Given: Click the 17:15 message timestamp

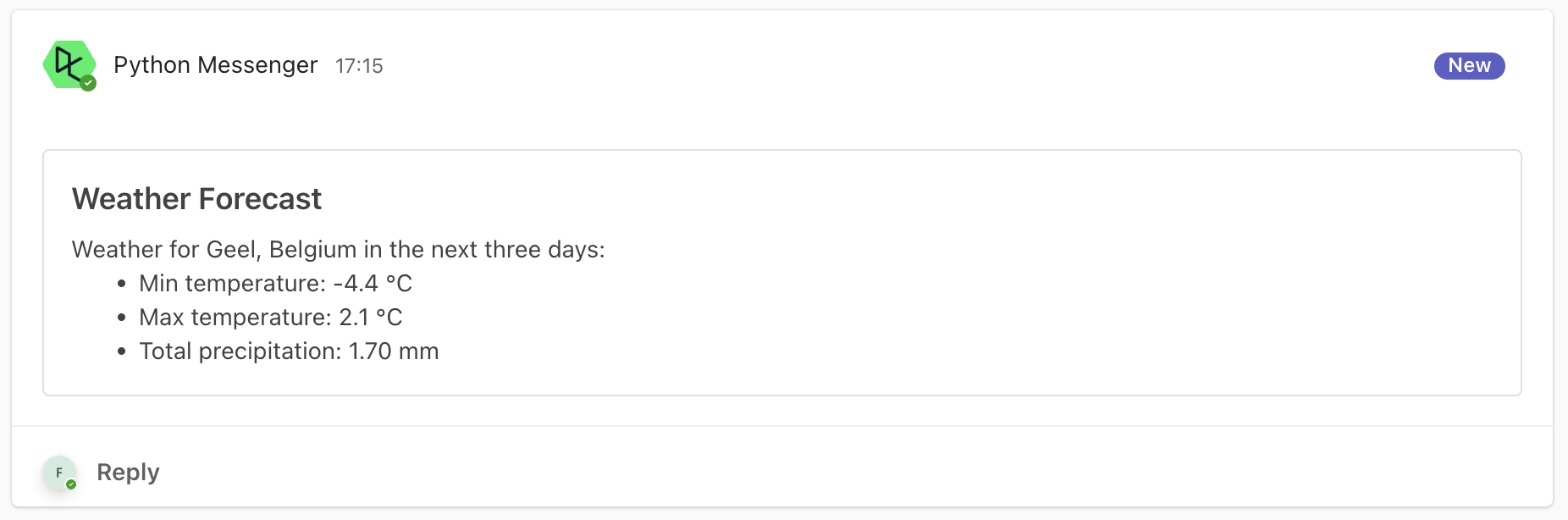Looking at the screenshot, I should point(359,66).
